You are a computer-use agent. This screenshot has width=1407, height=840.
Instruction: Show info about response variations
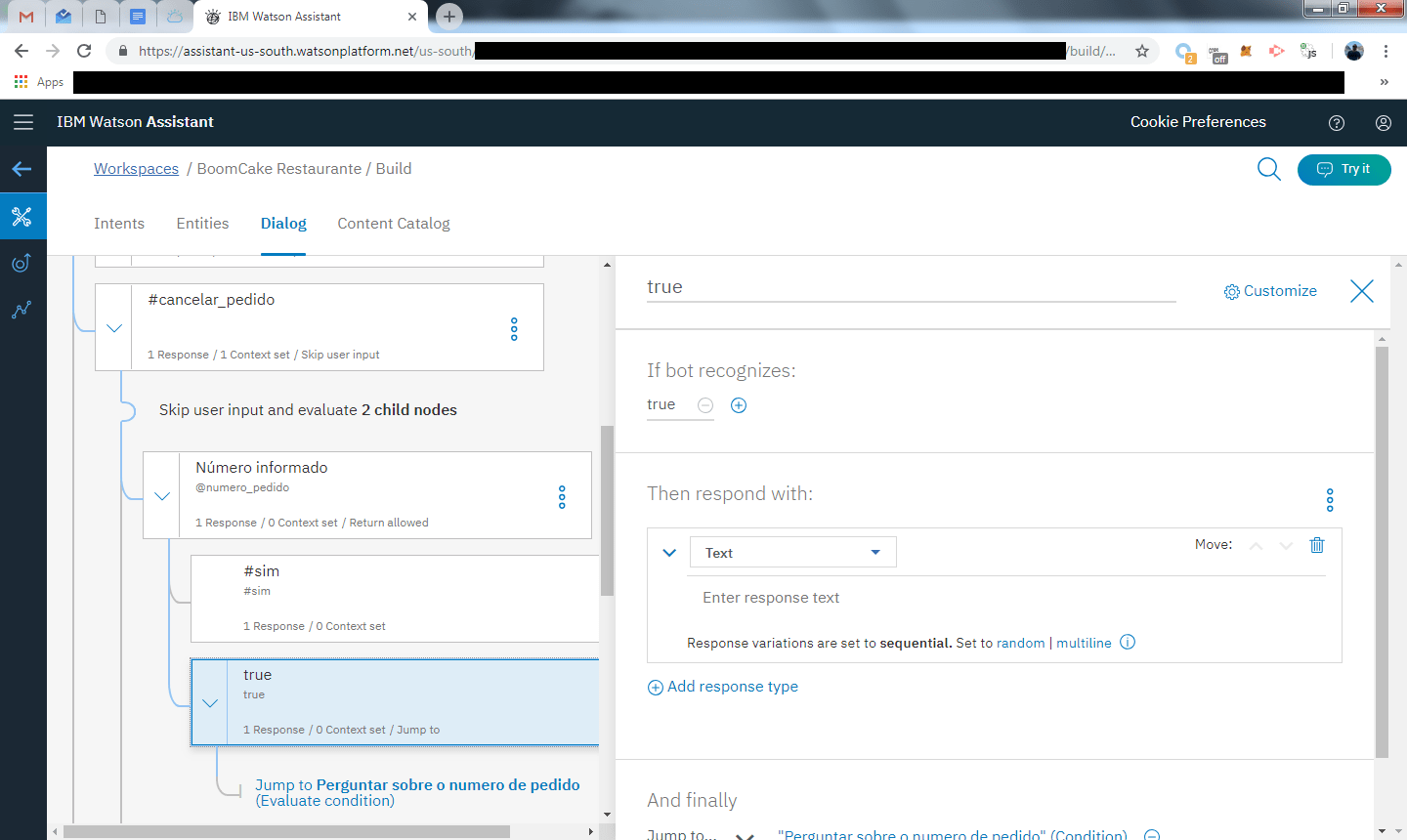pyautogui.click(x=1128, y=642)
